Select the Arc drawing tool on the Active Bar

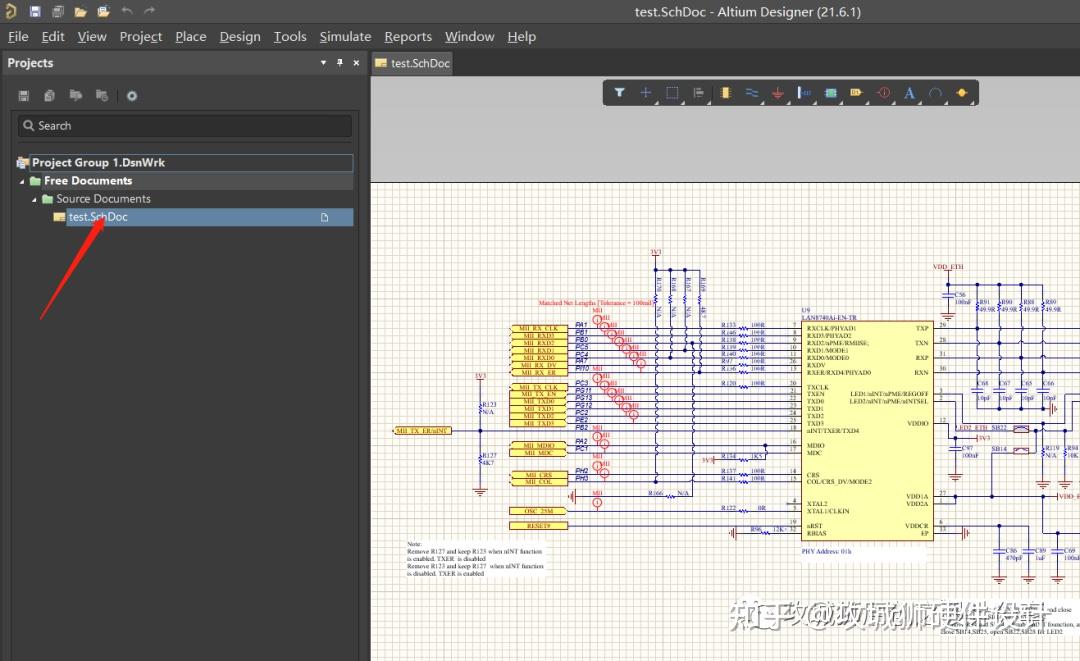pos(935,92)
